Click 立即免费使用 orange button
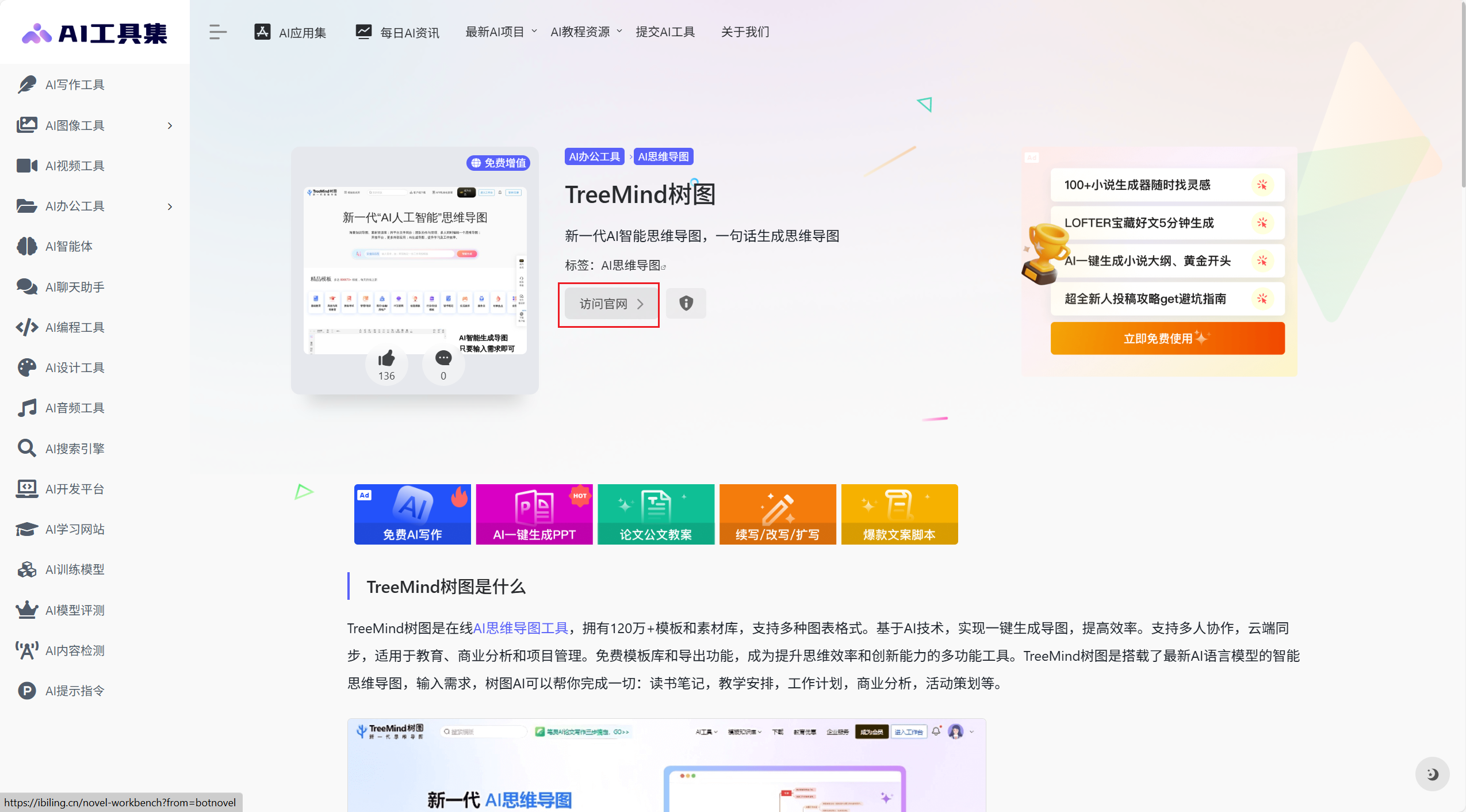1466x812 pixels. click(x=1167, y=338)
